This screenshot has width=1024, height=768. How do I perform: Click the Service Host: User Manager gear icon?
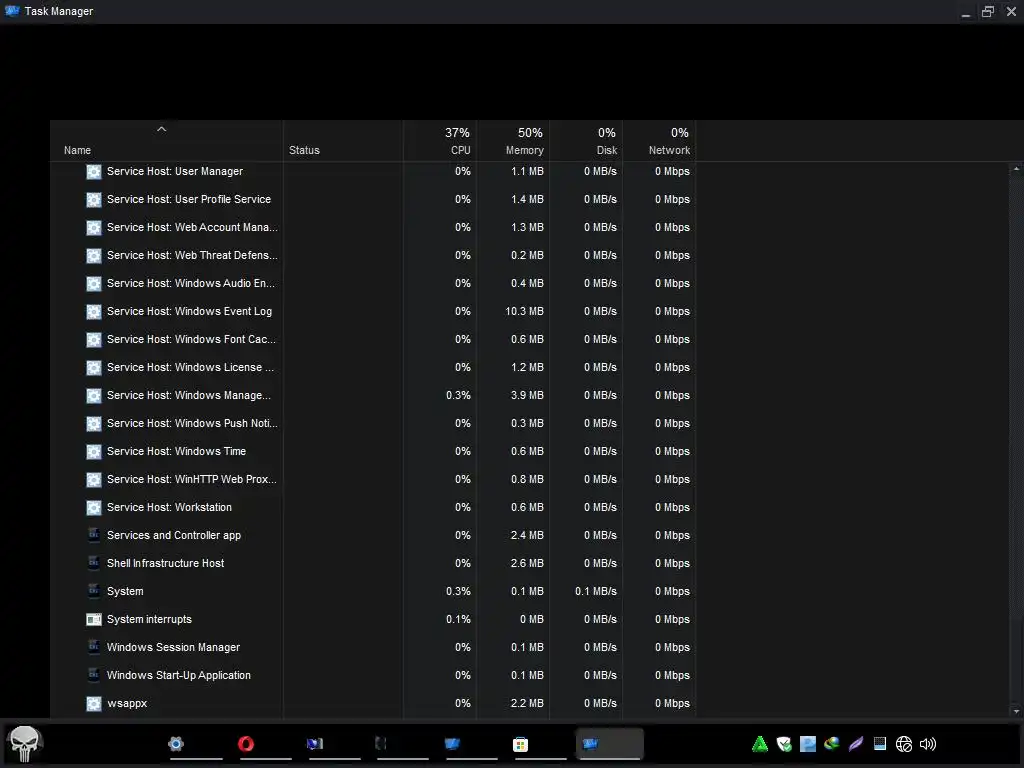coord(94,172)
